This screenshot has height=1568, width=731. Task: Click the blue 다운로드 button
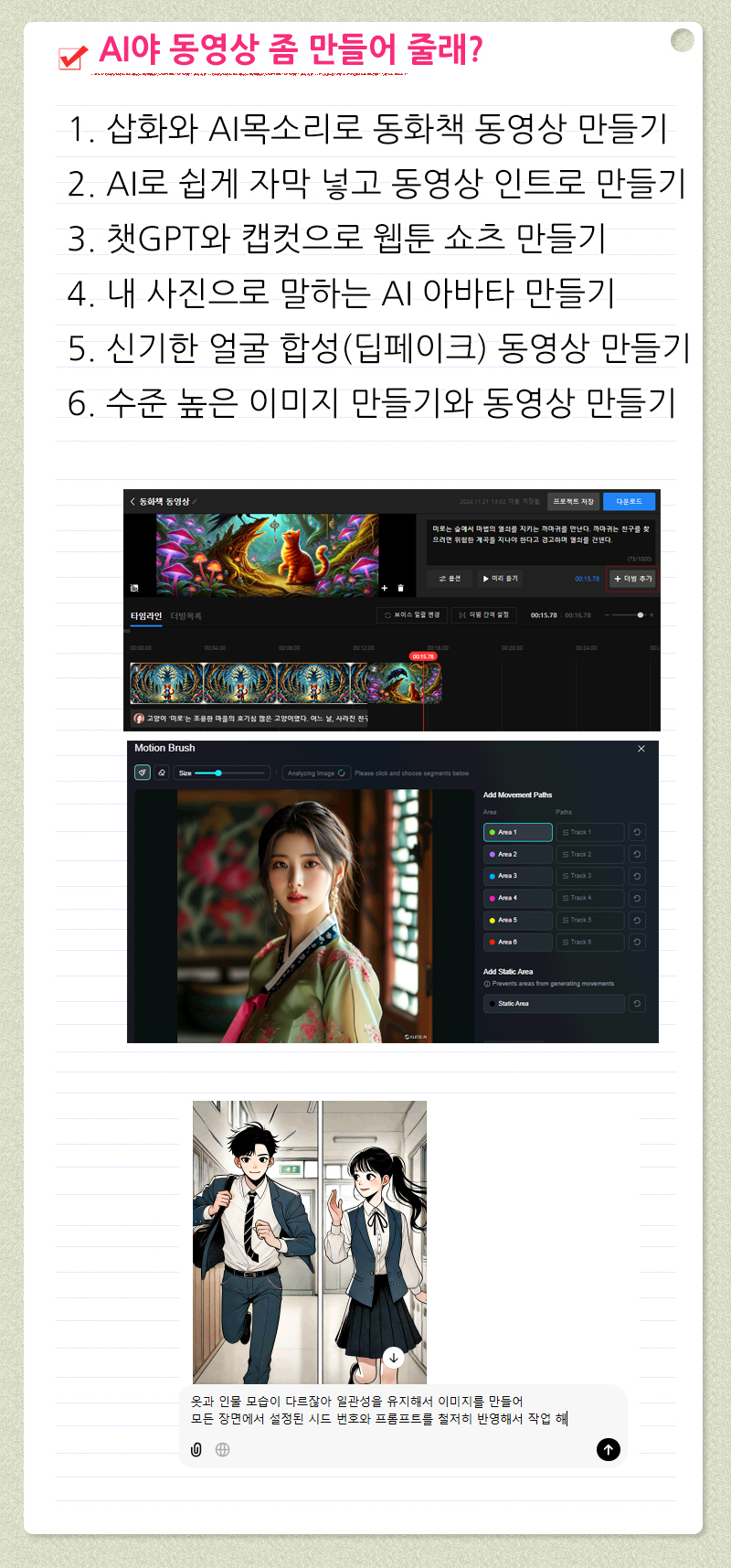pos(629,501)
